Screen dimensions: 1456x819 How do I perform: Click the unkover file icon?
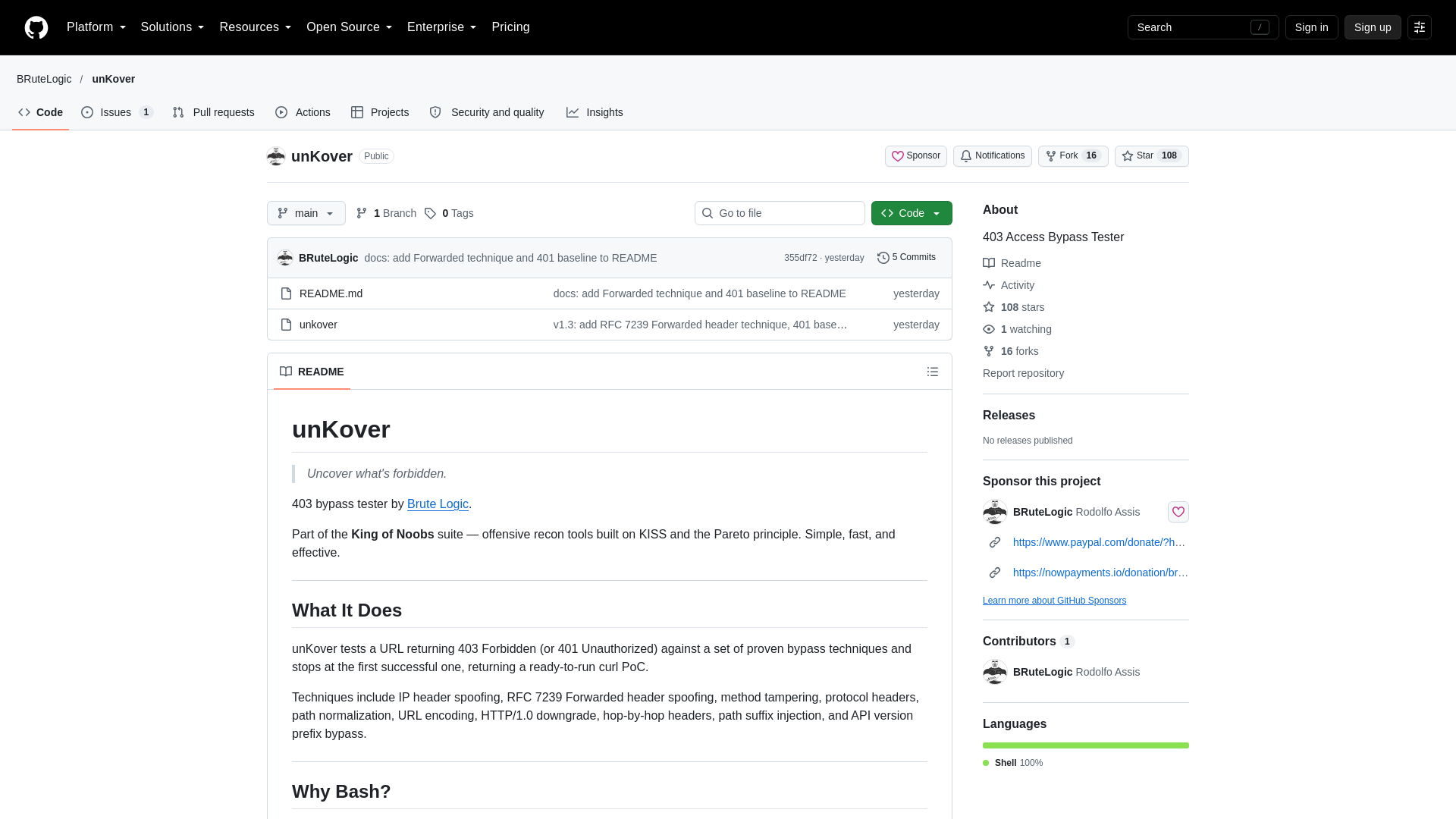point(286,325)
